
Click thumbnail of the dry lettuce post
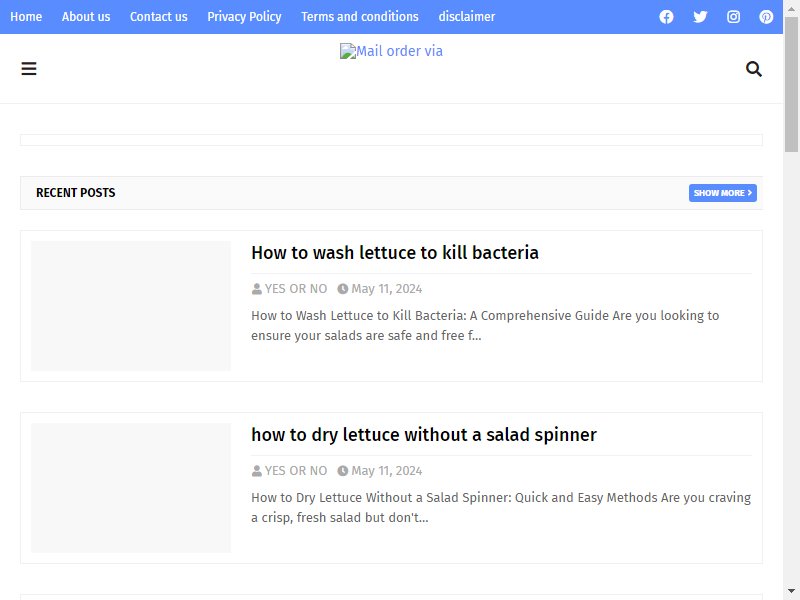(x=131, y=488)
